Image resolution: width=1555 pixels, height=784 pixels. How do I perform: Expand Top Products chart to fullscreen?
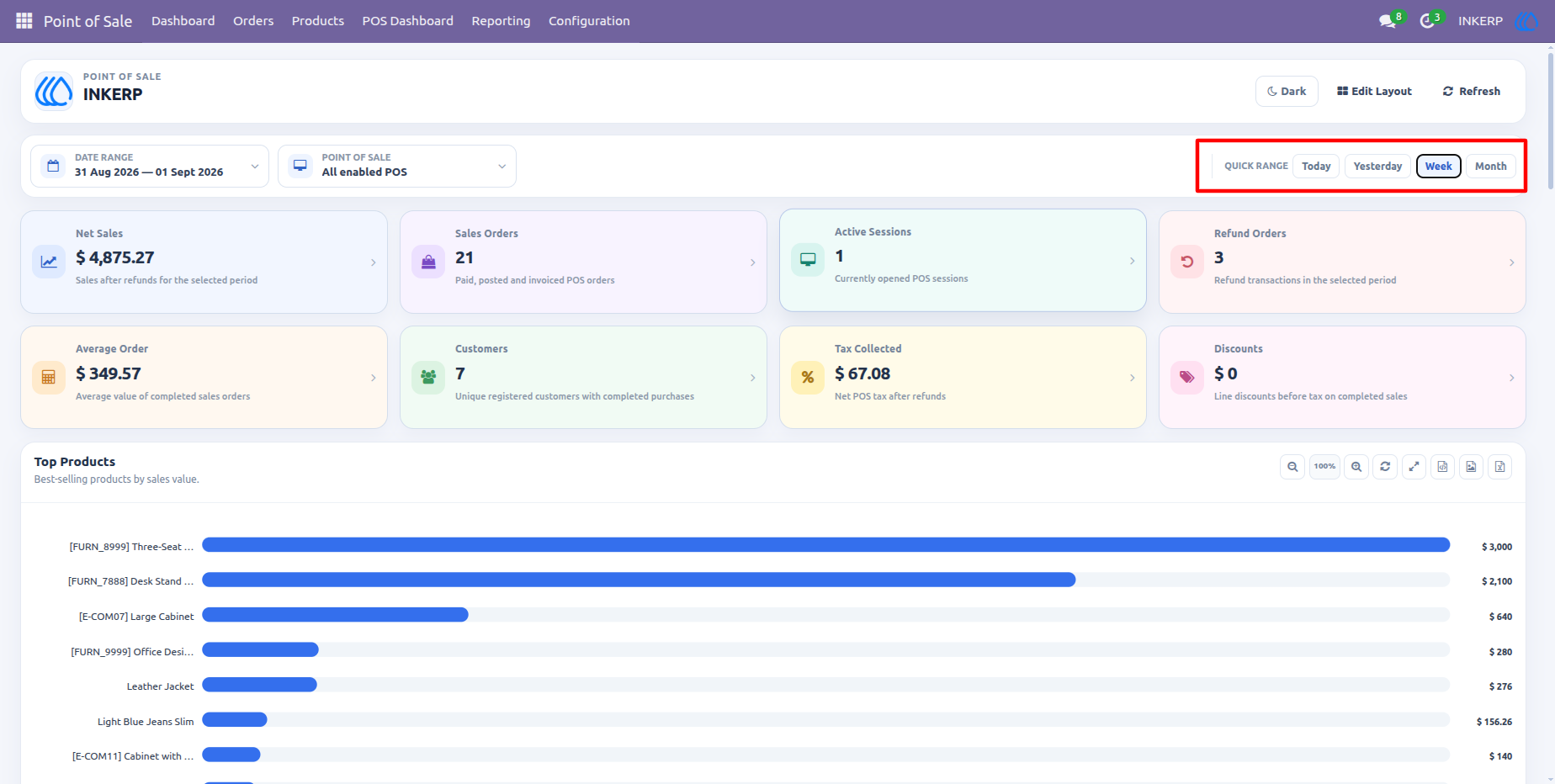1414,466
